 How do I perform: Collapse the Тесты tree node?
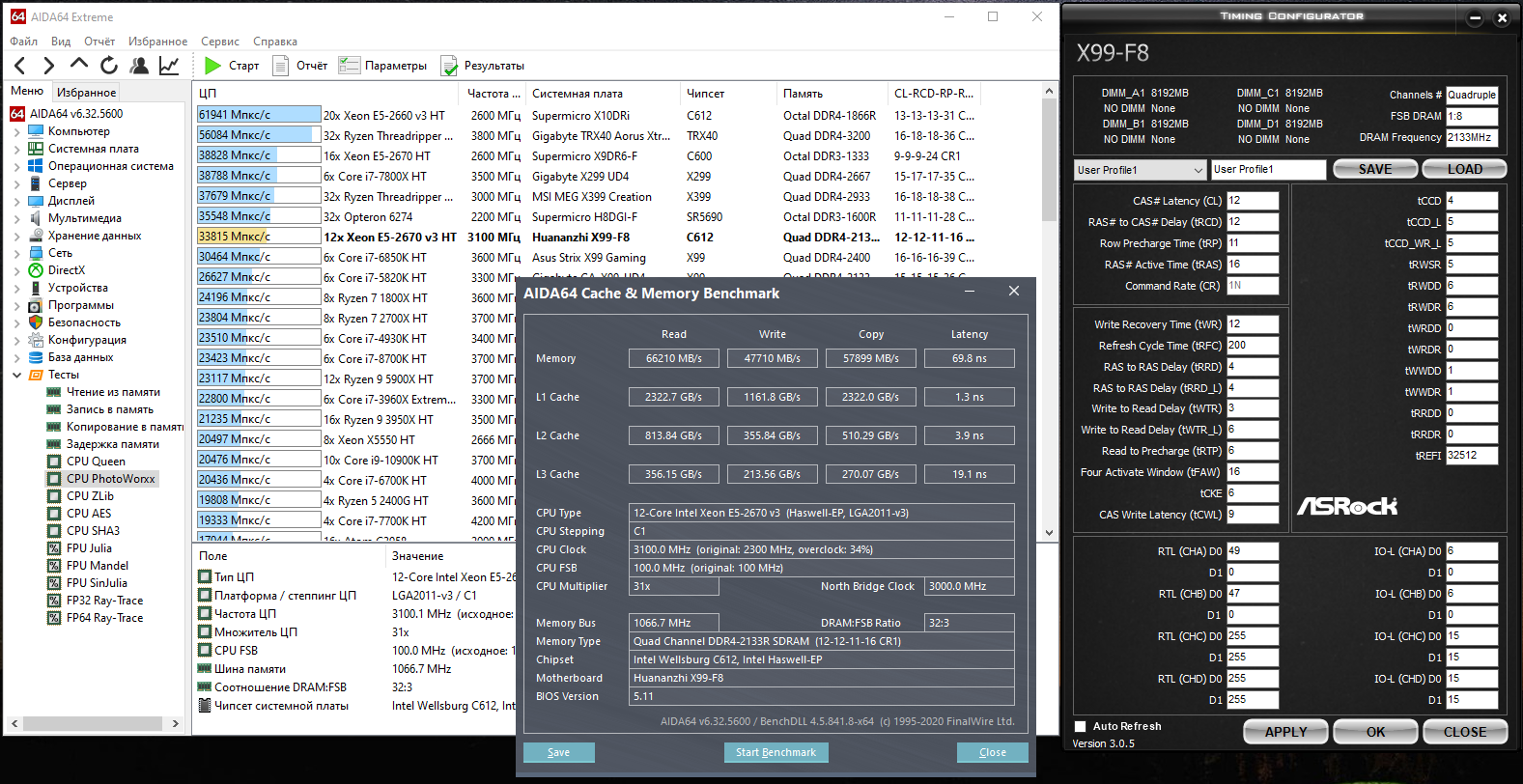[16, 375]
